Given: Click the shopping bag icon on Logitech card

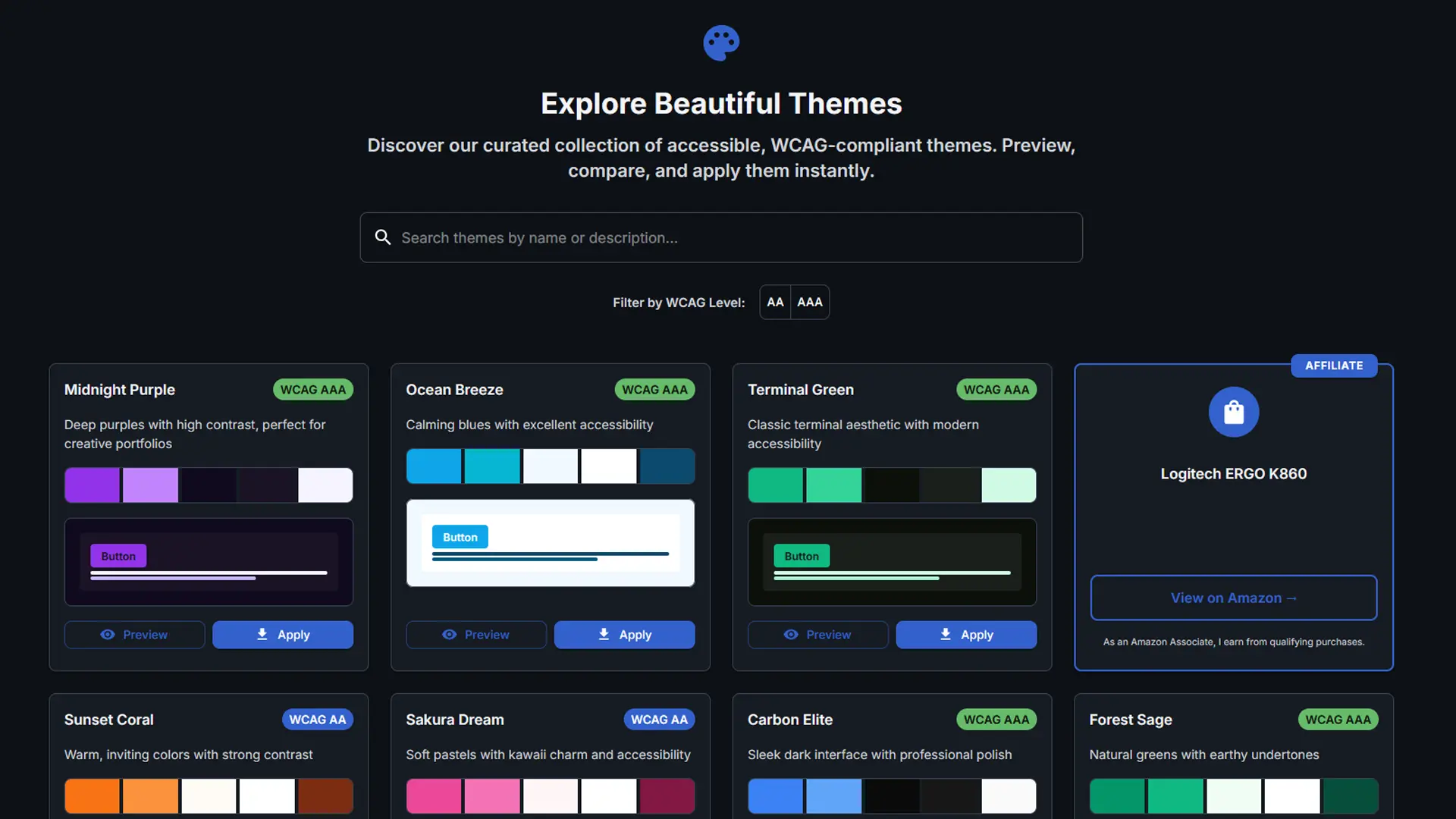Looking at the screenshot, I should click(1233, 412).
